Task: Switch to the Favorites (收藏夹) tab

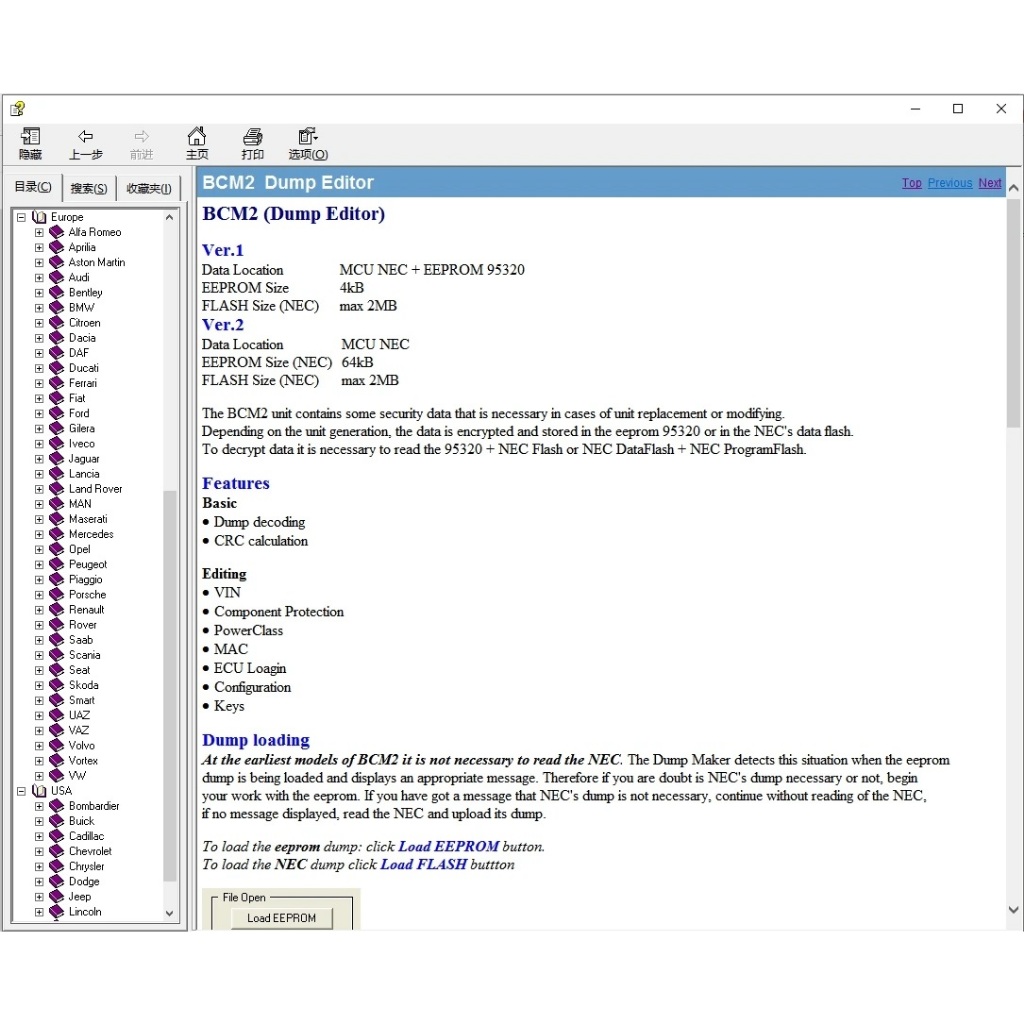Action: [148, 188]
